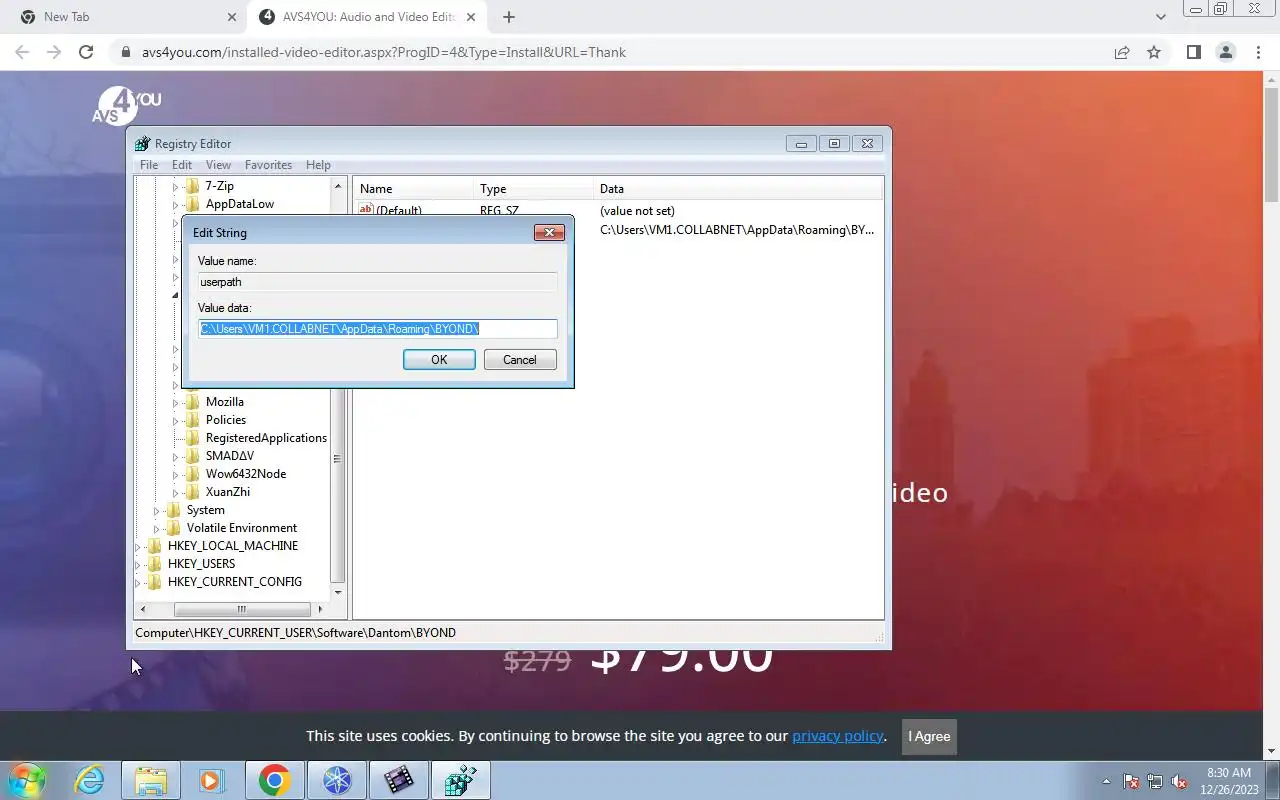Open the blue atom taskbar application
1280x800 pixels.
(x=336, y=780)
